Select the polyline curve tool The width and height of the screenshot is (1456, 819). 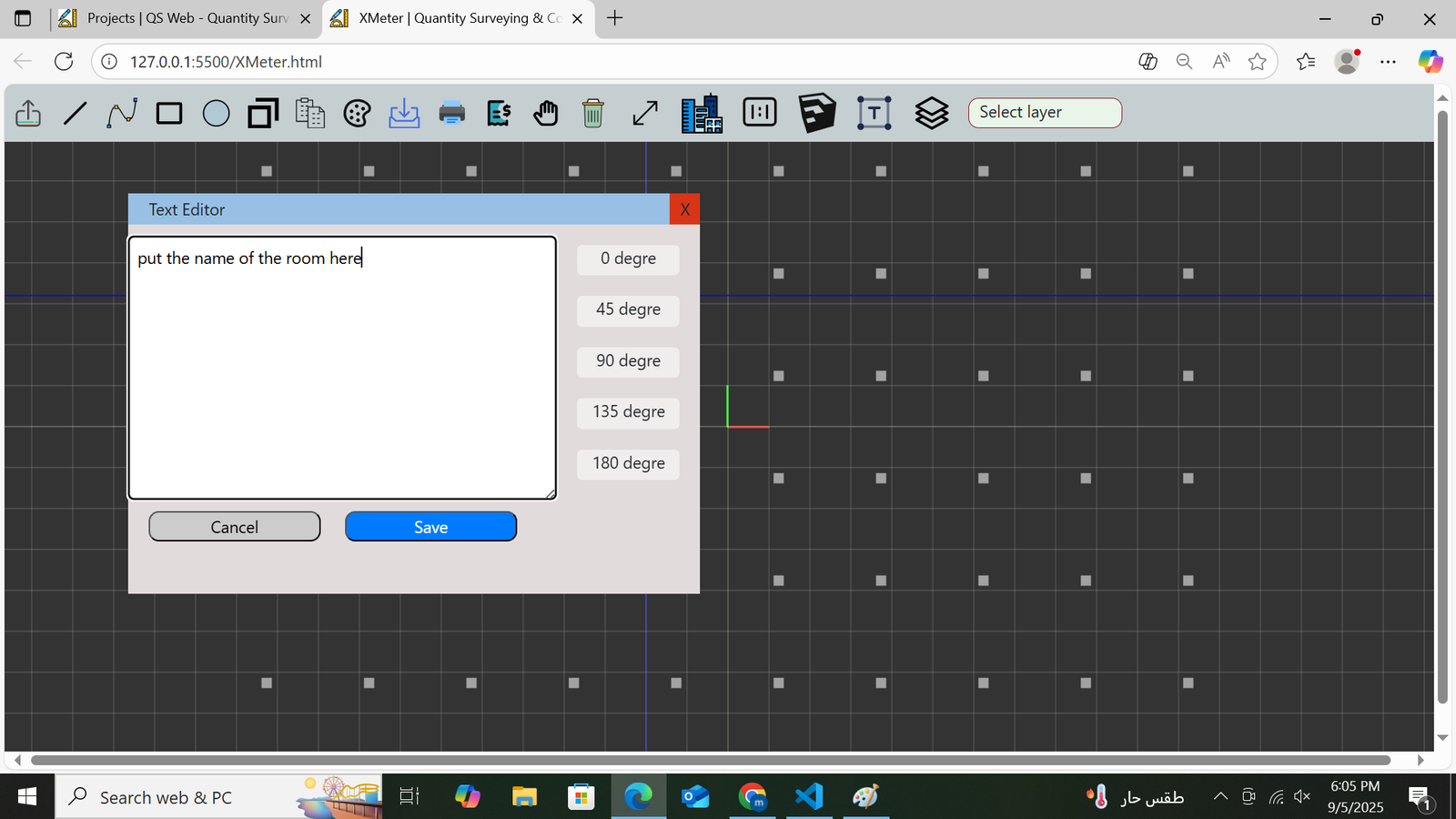click(x=122, y=114)
